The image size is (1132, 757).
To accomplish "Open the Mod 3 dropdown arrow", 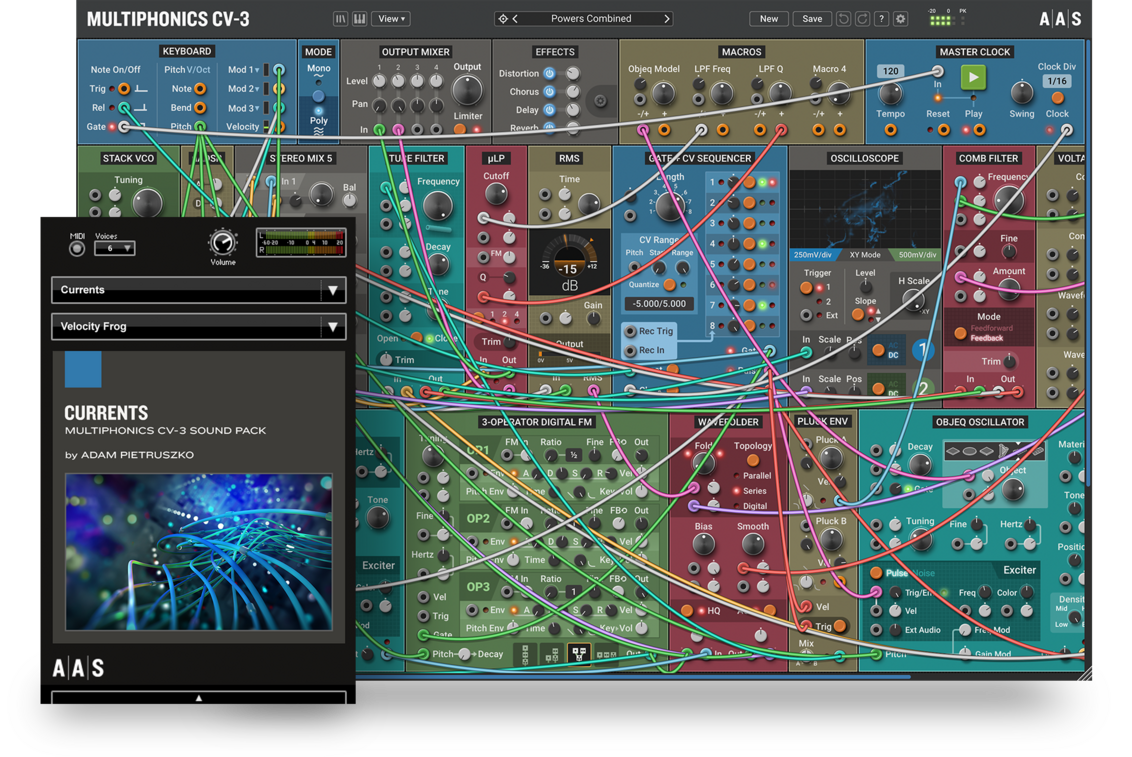I will coord(256,108).
